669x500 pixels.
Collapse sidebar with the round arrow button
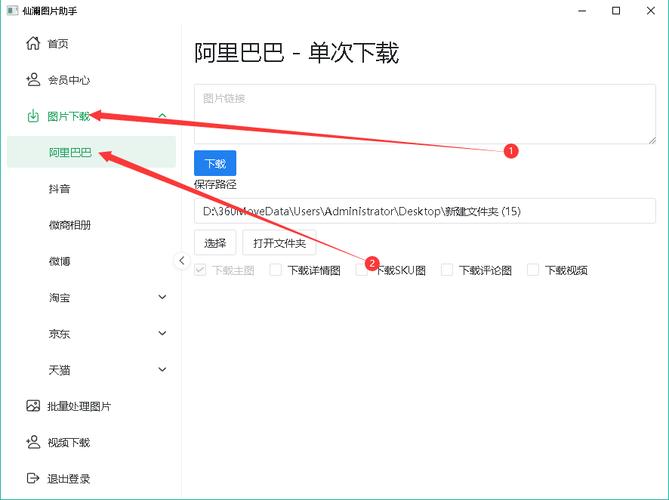click(182, 260)
